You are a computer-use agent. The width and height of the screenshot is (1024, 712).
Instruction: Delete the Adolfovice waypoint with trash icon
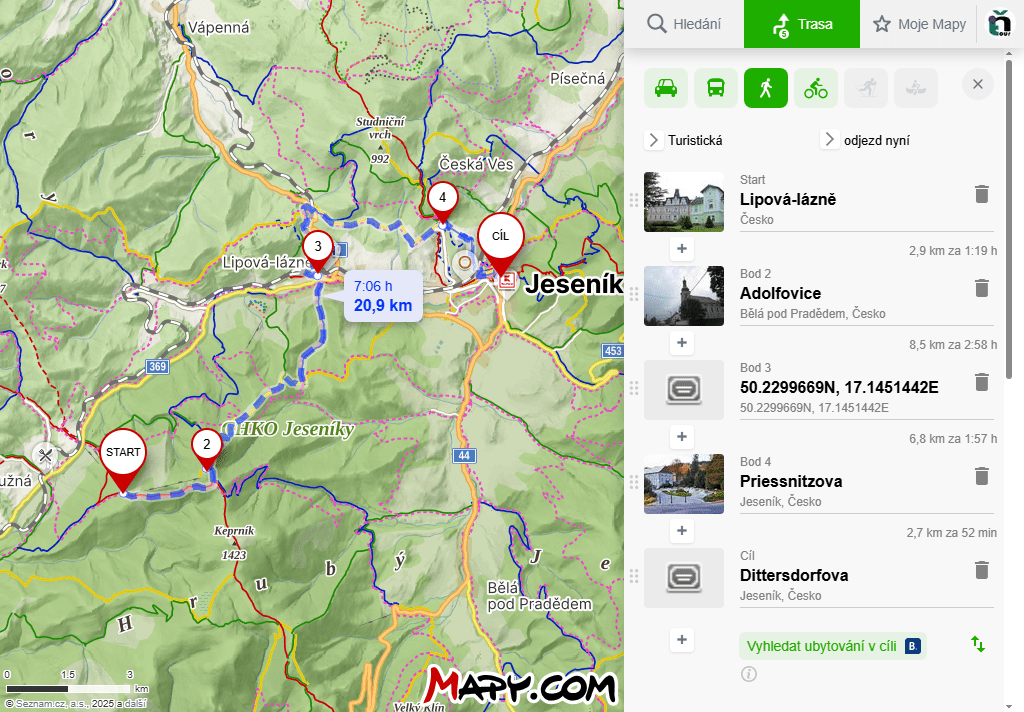tap(981, 288)
